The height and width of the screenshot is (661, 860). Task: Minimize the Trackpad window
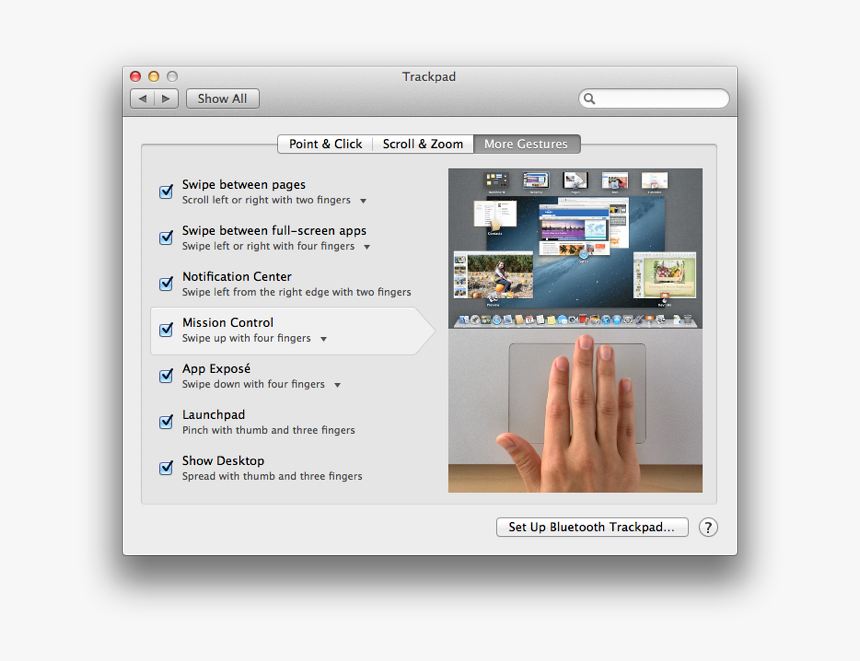154,76
